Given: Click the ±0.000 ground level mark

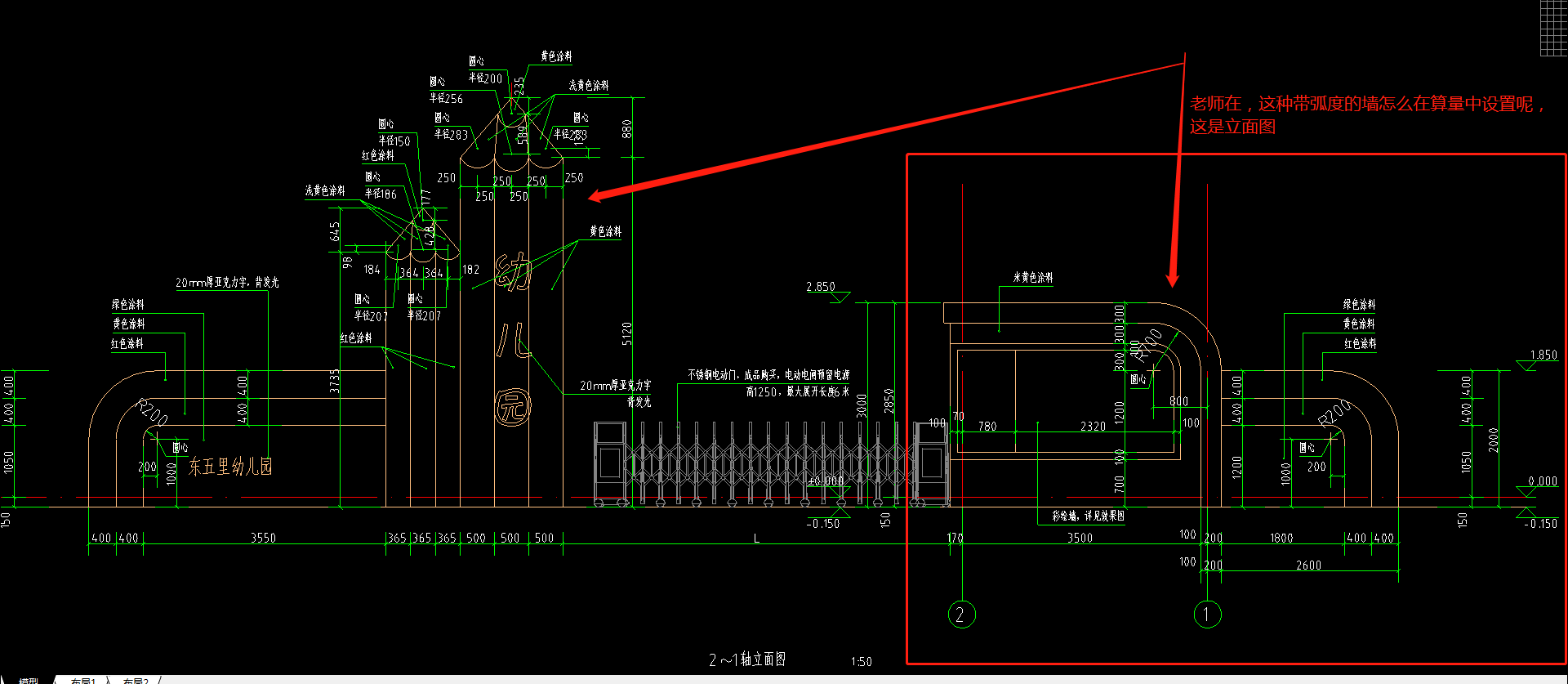Looking at the screenshot, I should [x=826, y=481].
